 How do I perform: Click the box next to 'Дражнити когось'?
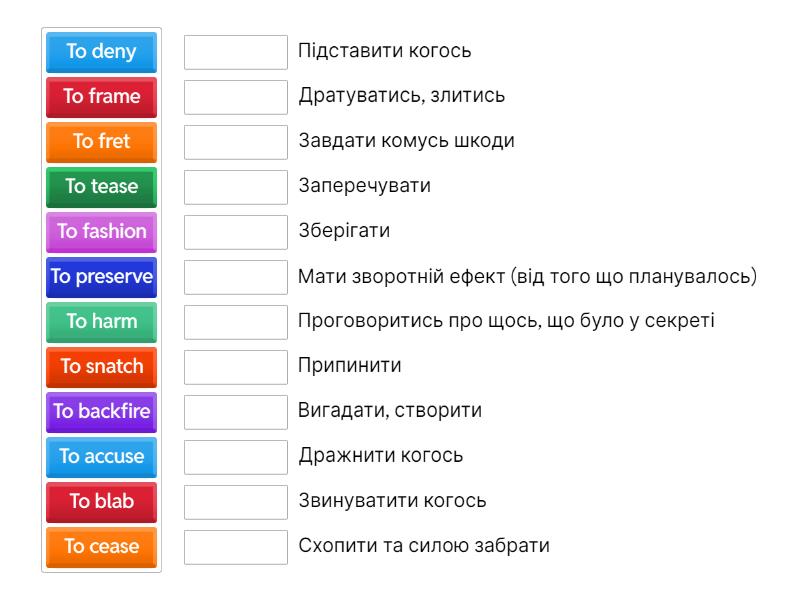(x=235, y=457)
